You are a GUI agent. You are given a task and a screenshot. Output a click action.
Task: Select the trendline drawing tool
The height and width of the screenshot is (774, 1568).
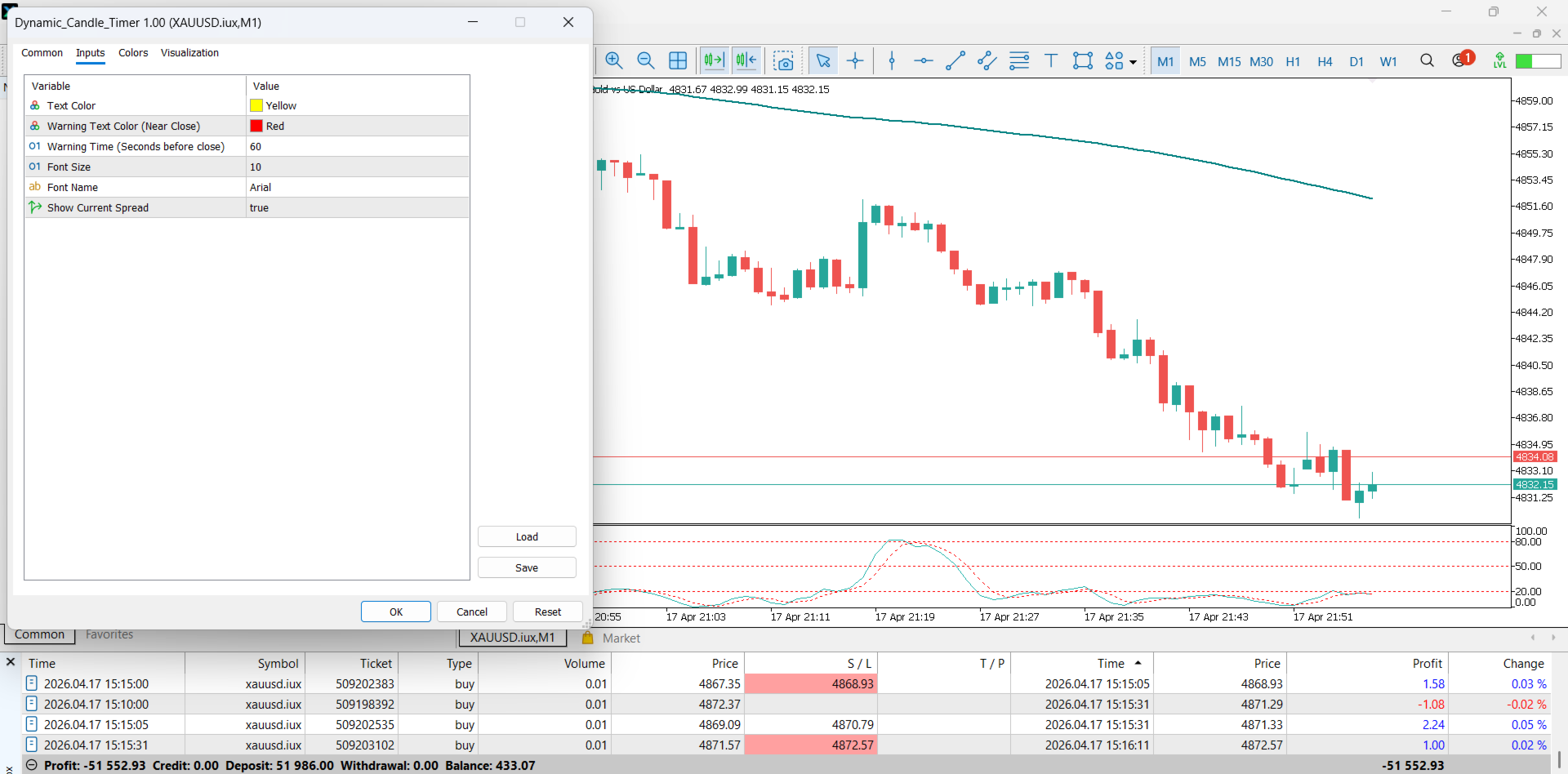955,60
